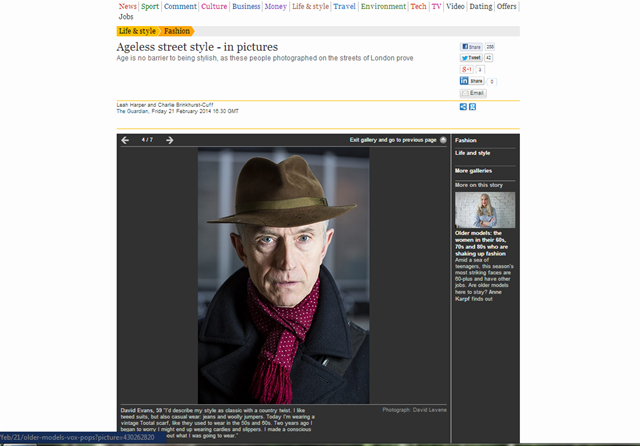Select the Fashion breadcrumb tab
Image resolution: width=640 pixels, height=446 pixels.
pyautogui.click(x=177, y=31)
